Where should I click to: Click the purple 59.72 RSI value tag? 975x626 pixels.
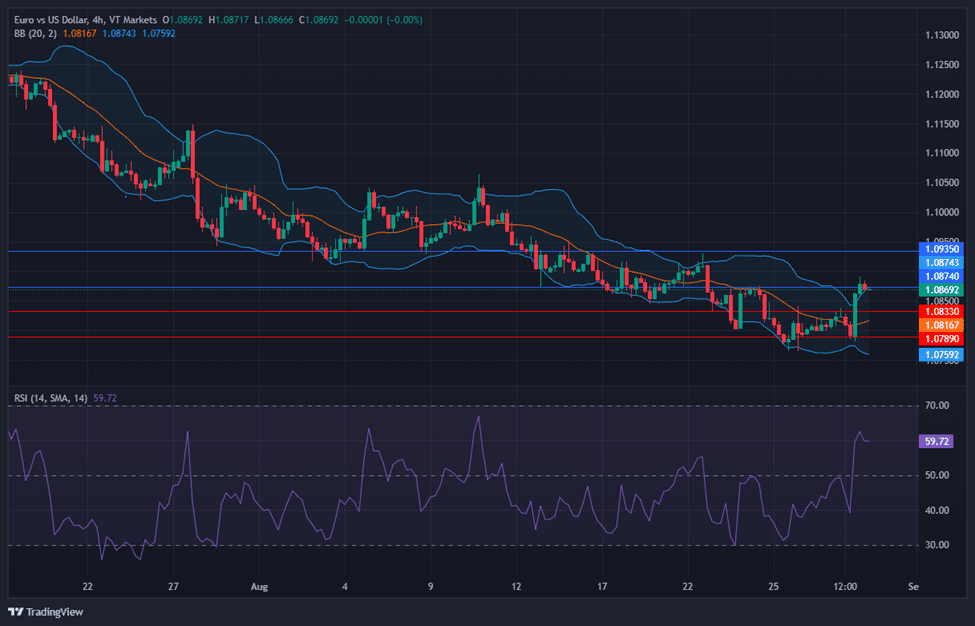pyautogui.click(x=933, y=440)
